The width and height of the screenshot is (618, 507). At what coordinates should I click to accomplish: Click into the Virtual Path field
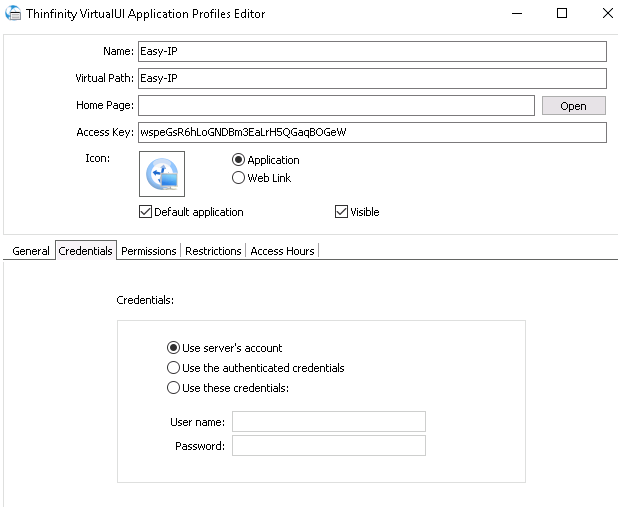[x=372, y=78]
